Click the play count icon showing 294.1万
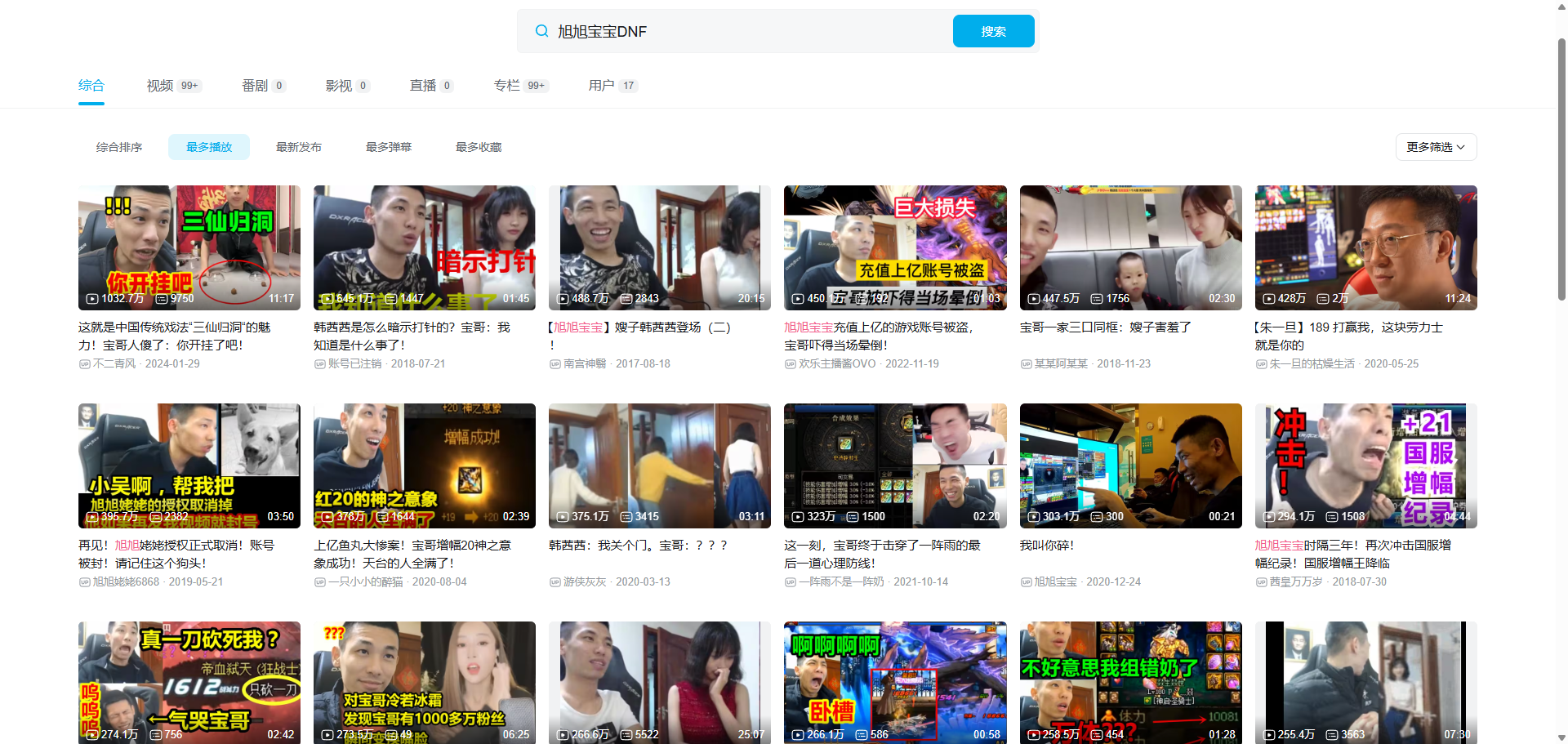Viewport: 1568px width, 744px height. click(1268, 516)
